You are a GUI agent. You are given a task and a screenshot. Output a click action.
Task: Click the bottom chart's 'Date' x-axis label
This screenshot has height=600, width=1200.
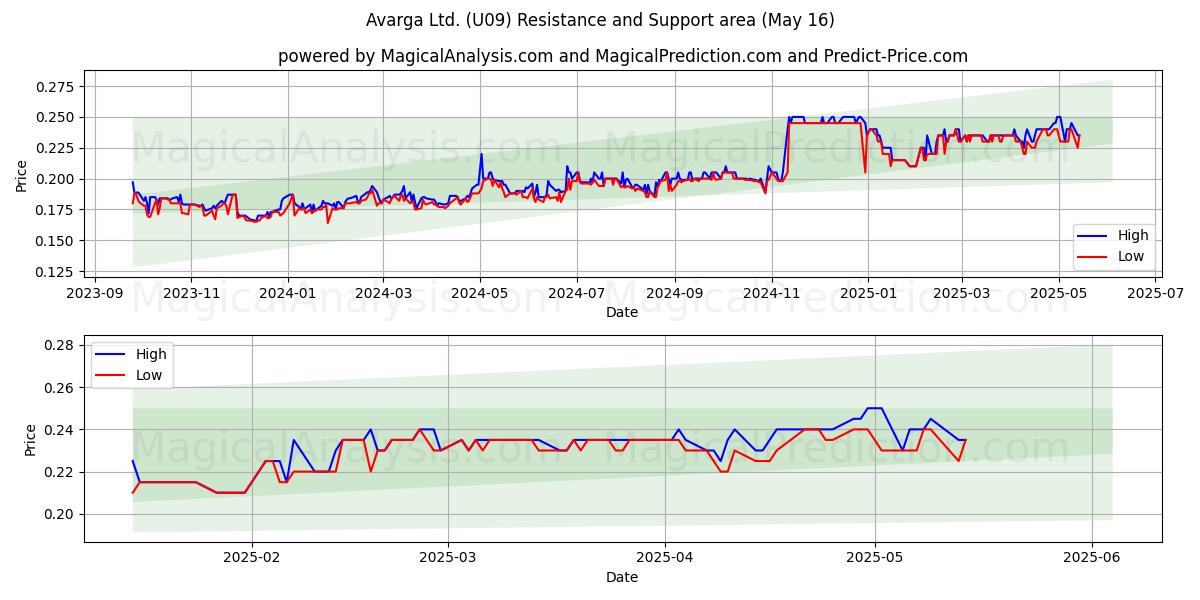622,577
